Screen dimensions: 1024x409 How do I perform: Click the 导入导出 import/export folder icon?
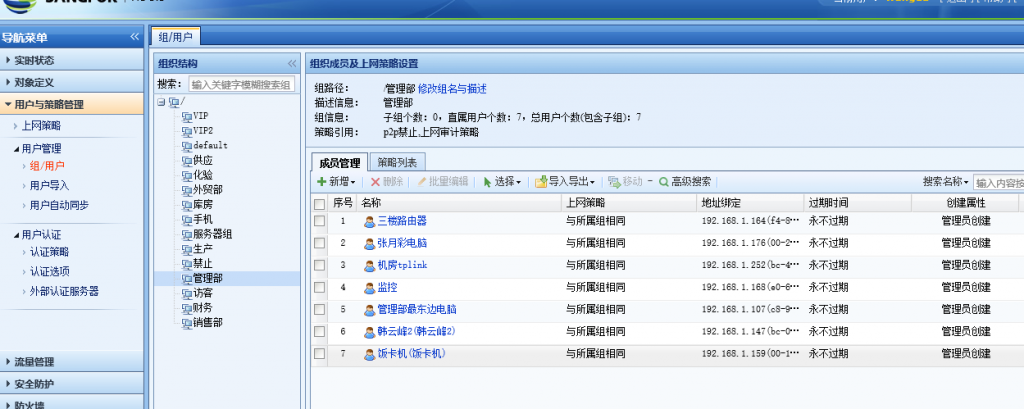(541, 182)
